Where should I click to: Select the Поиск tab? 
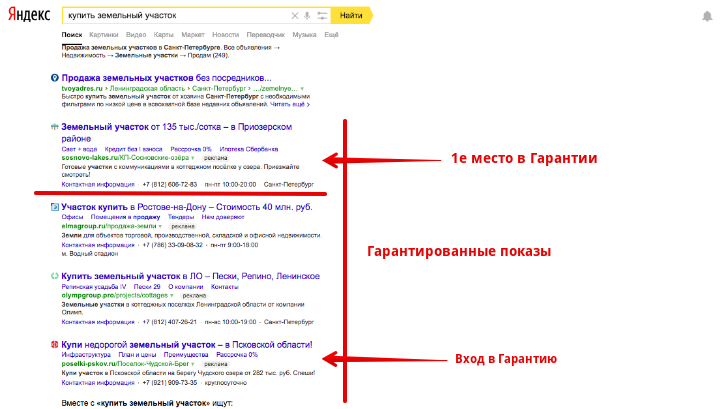pyautogui.click(x=72, y=35)
